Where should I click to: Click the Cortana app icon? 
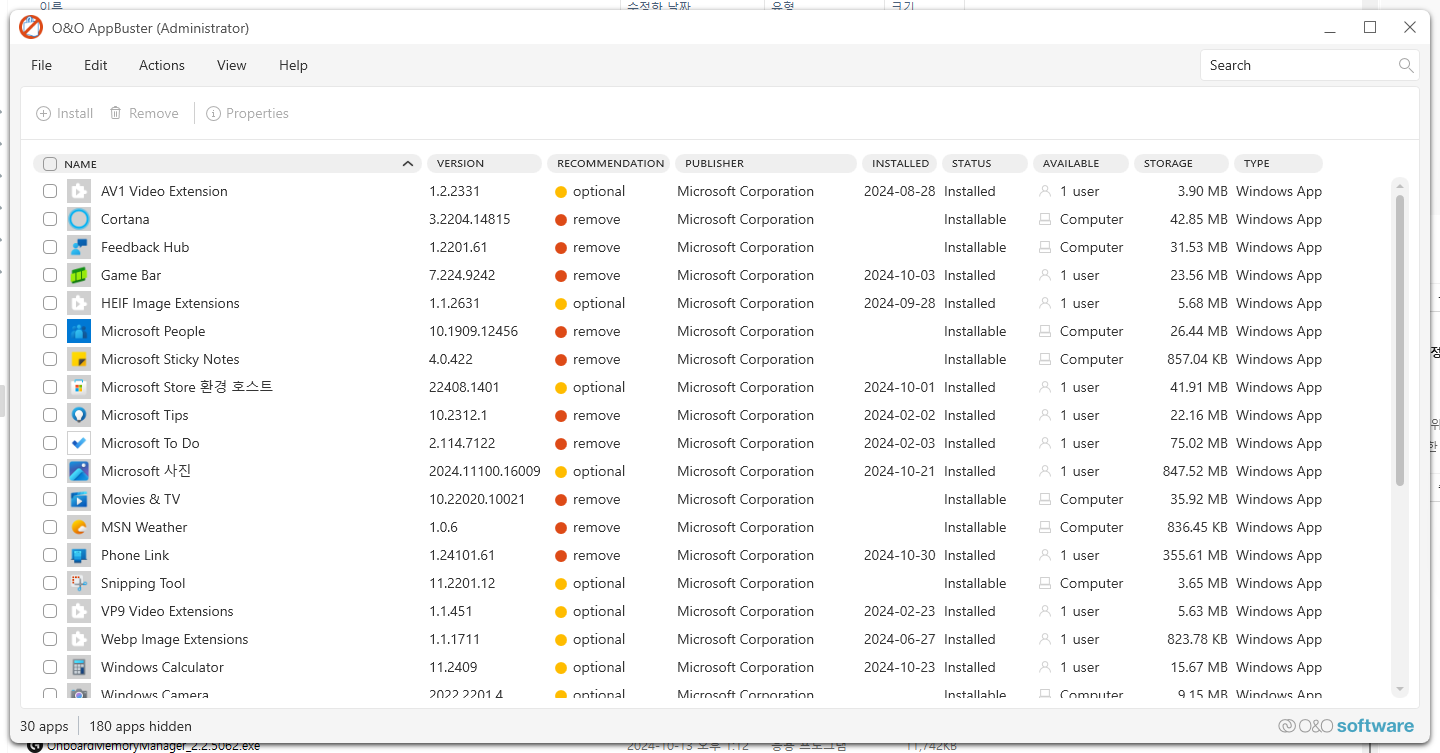pyautogui.click(x=79, y=219)
